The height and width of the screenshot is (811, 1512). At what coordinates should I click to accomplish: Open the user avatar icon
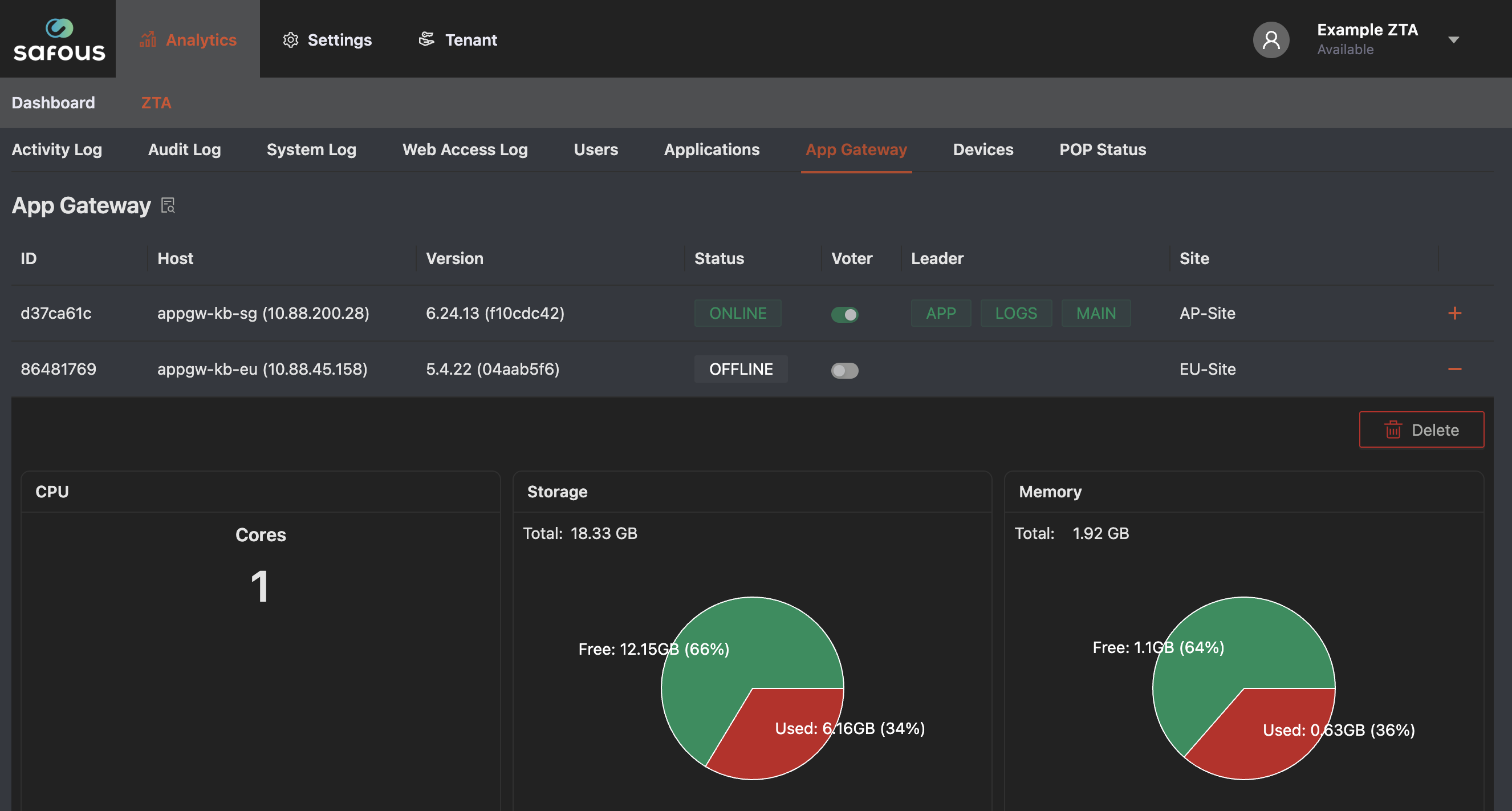click(x=1271, y=39)
